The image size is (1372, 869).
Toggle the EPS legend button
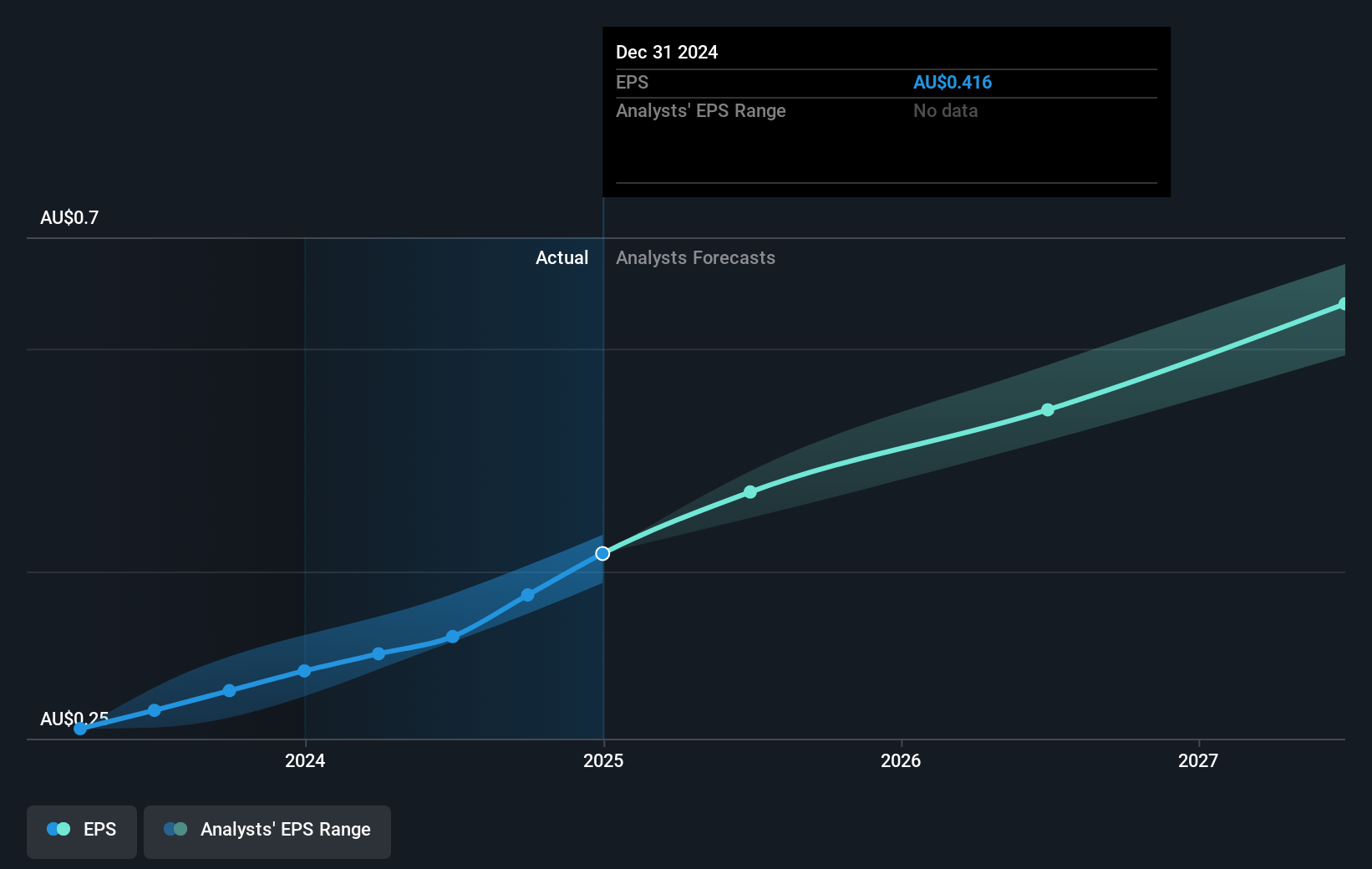tap(82, 831)
